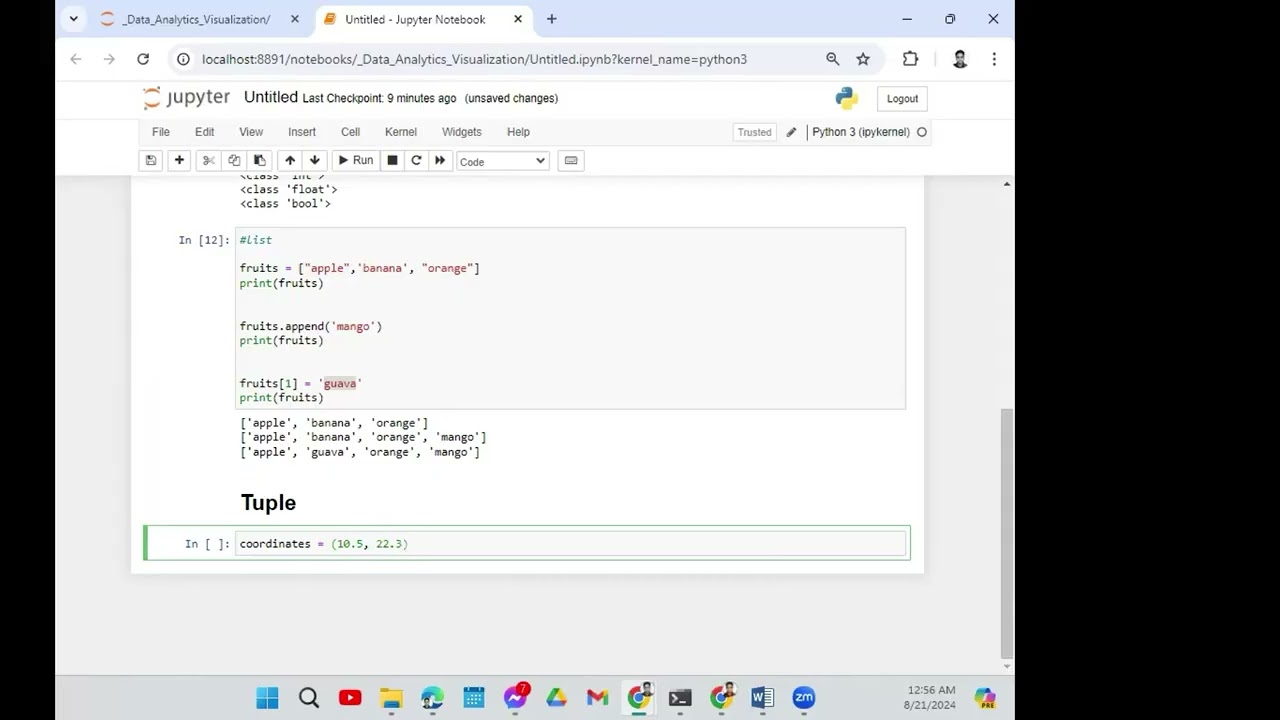Restart the kernel from toolbar
Viewport: 1280px width, 720px height.
[416, 160]
